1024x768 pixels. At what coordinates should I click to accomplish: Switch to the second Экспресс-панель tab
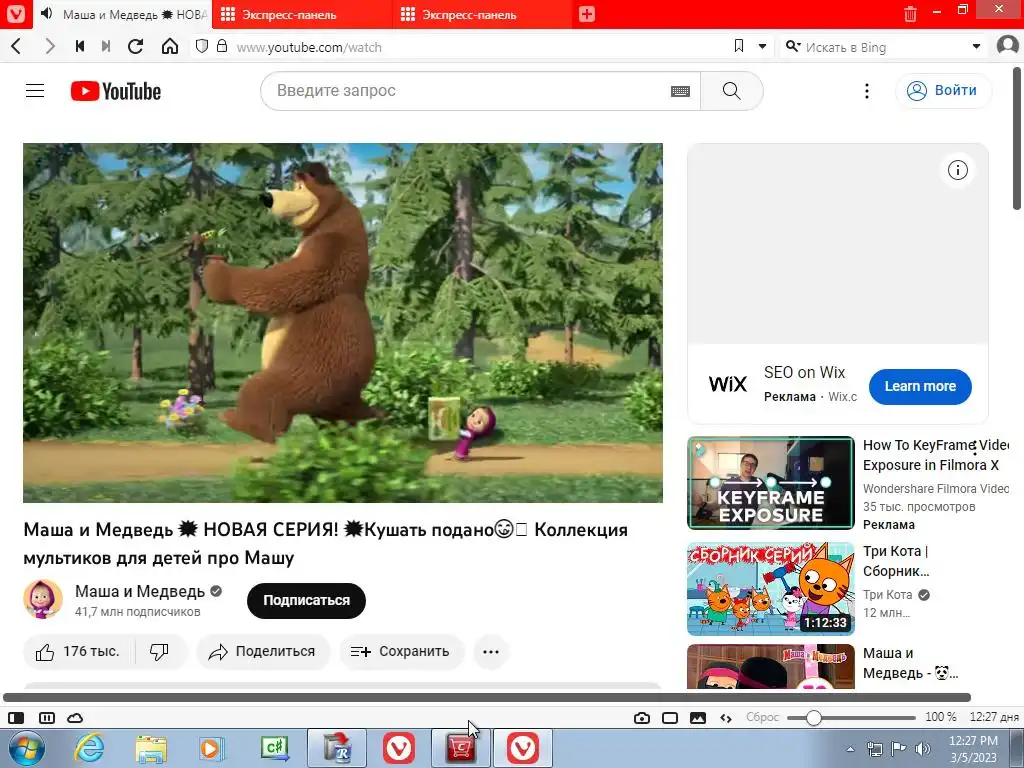(483, 14)
